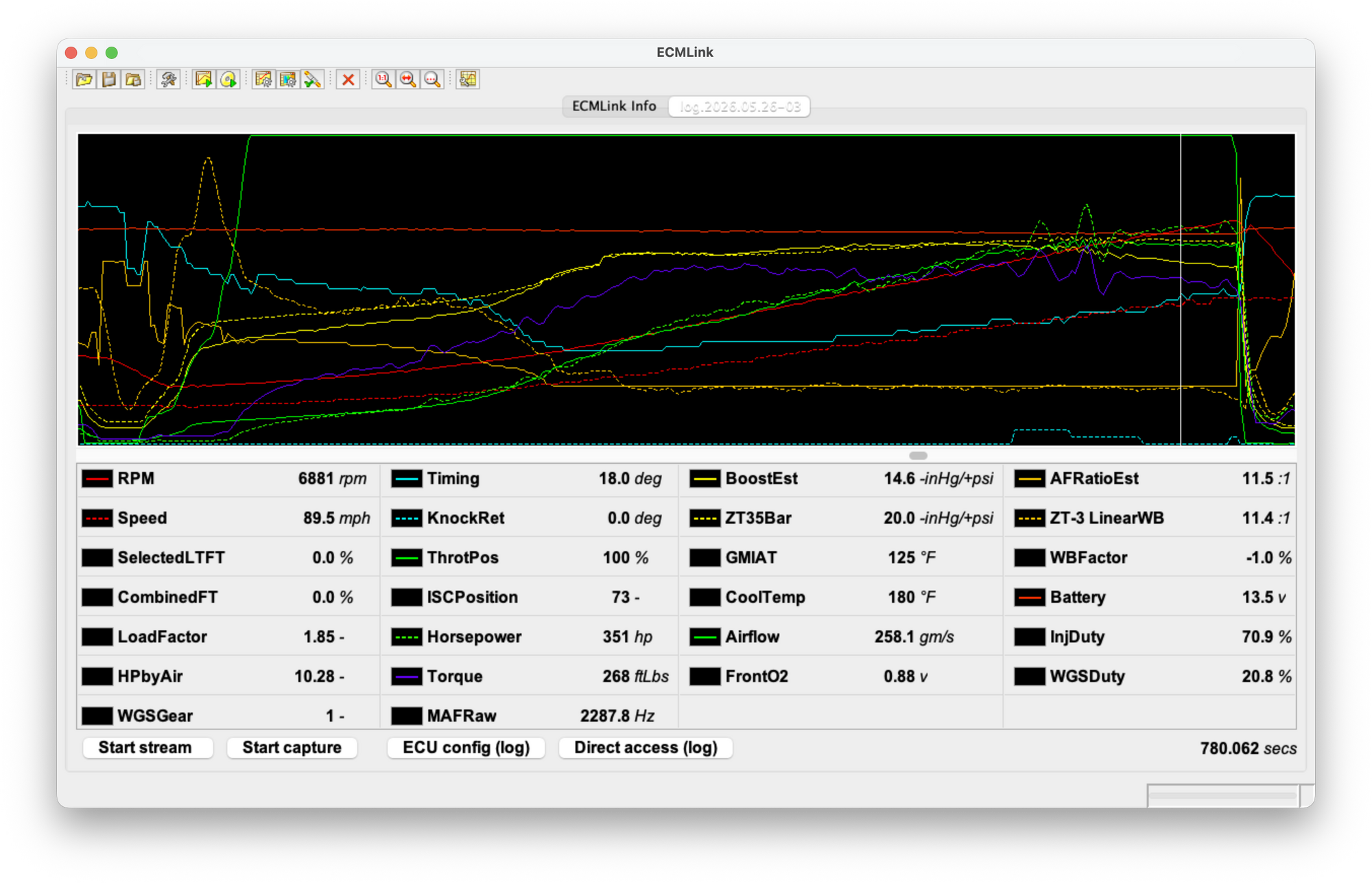Click the 780.062 secs time readout

click(x=1248, y=749)
